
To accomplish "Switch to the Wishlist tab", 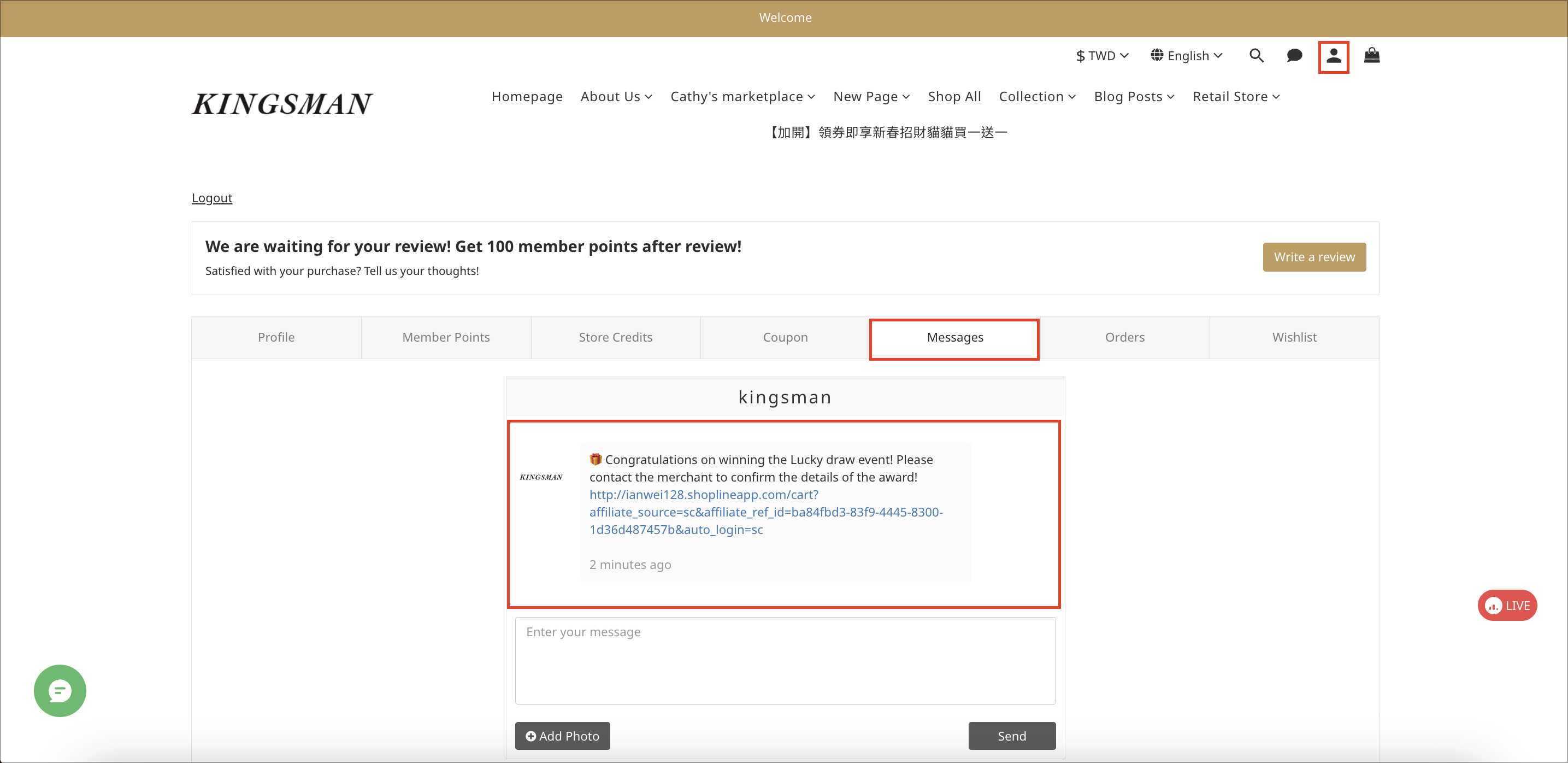I will (1294, 337).
